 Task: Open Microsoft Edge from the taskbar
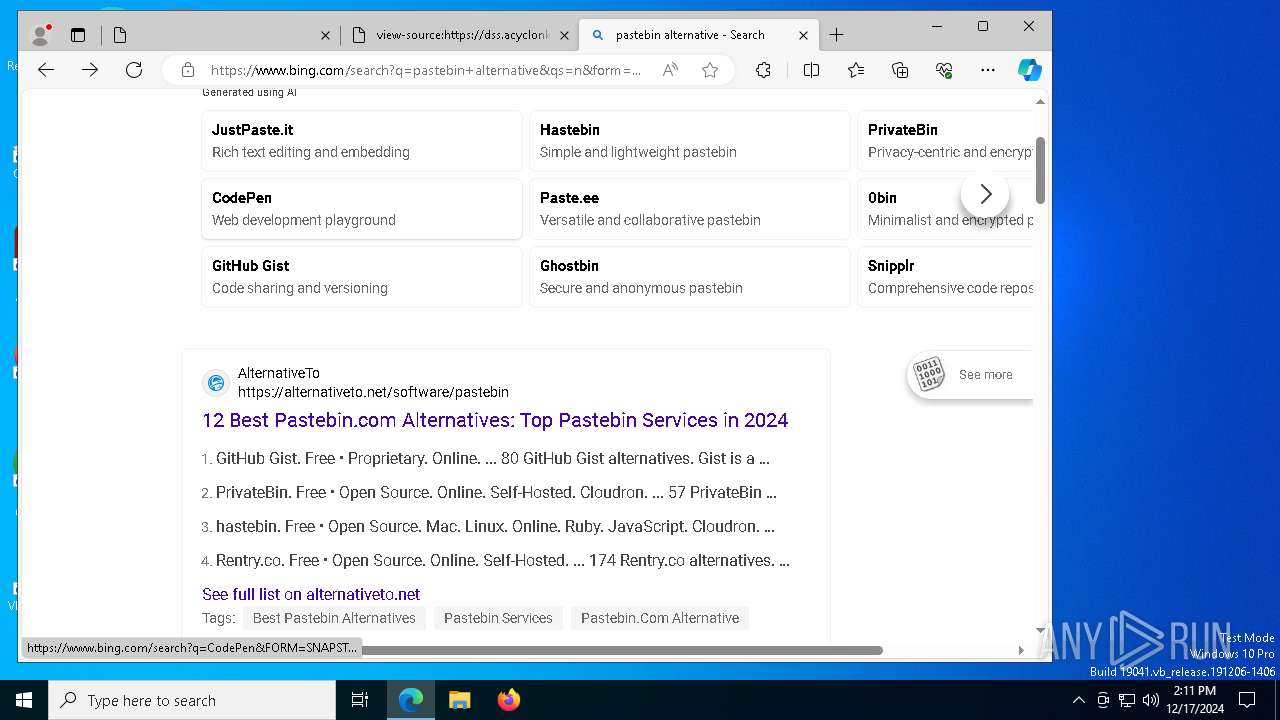(x=411, y=700)
